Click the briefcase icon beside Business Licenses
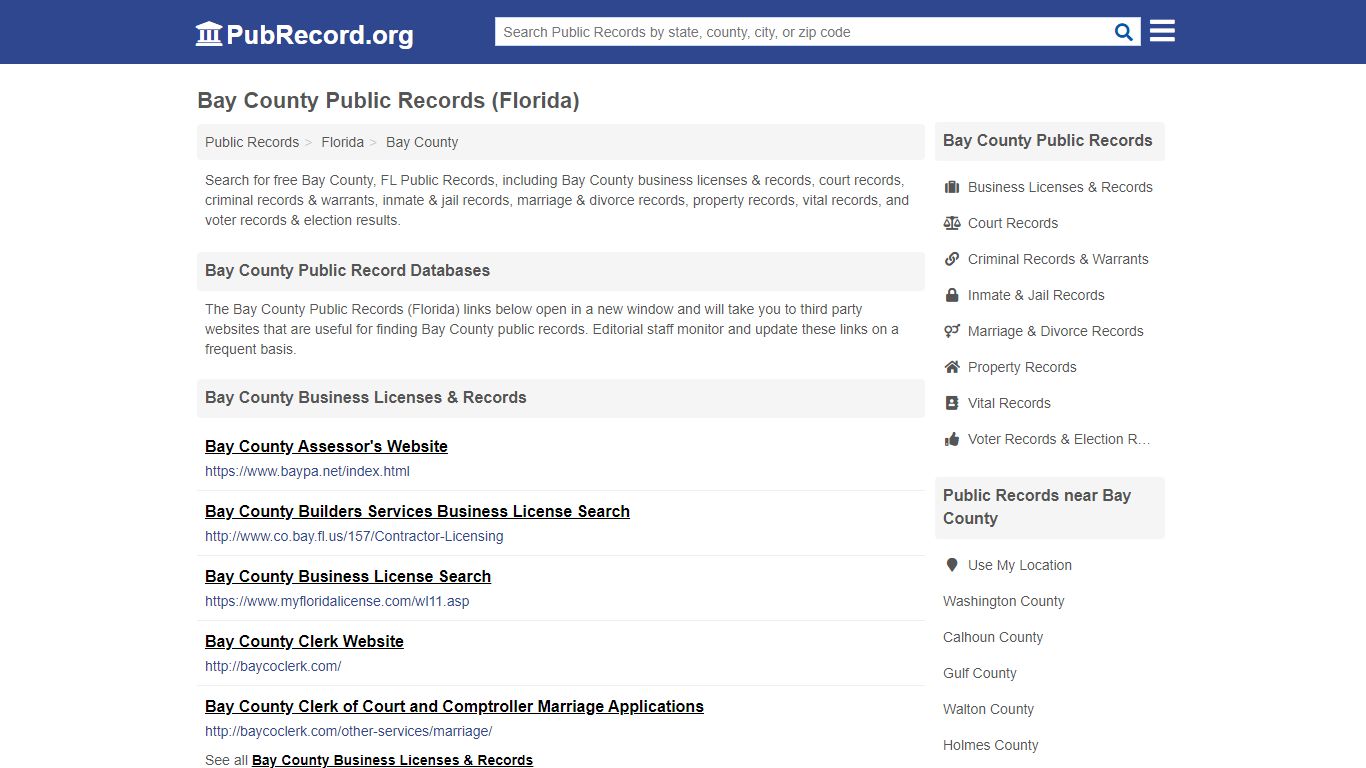 coord(952,187)
